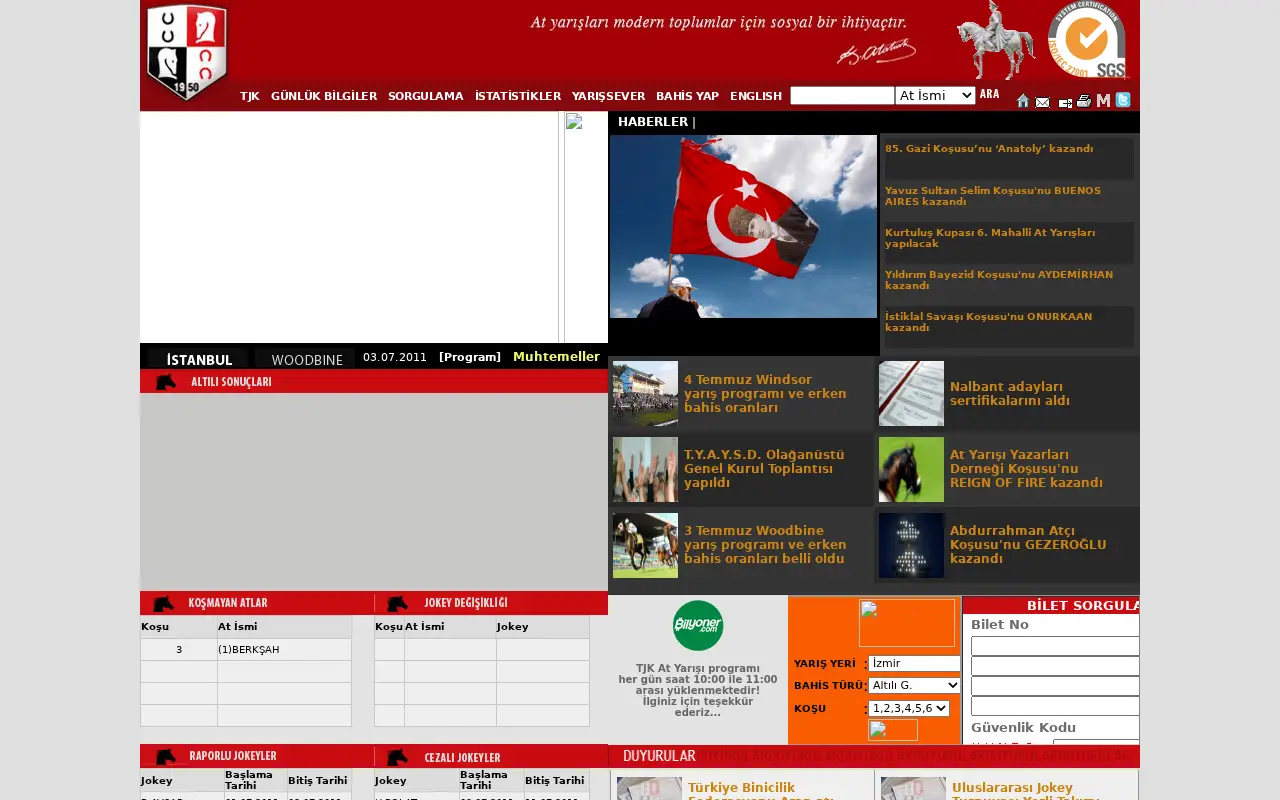
Task: Click the broken image above Yarış Yeri
Action: [x=907, y=623]
